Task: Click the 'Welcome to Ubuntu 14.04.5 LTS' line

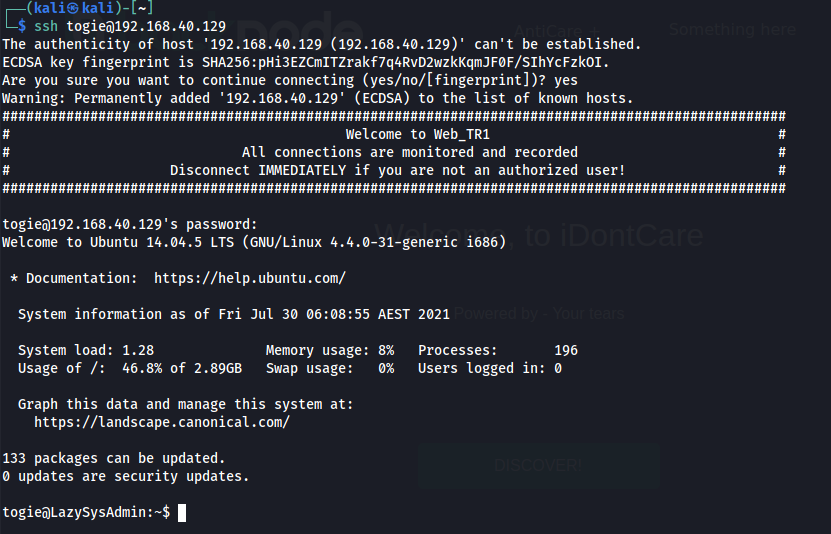Action: click(254, 242)
